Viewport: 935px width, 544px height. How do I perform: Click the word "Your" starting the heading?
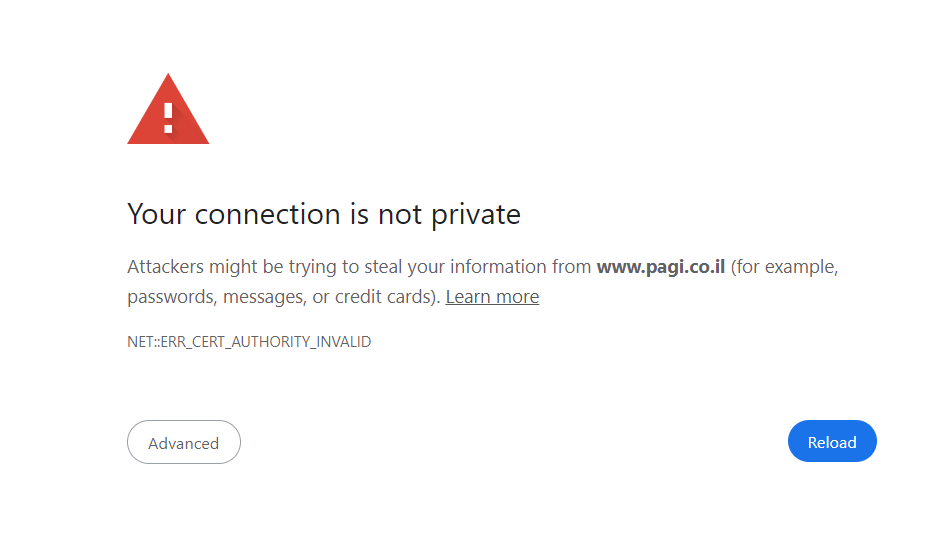pos(158,214)
